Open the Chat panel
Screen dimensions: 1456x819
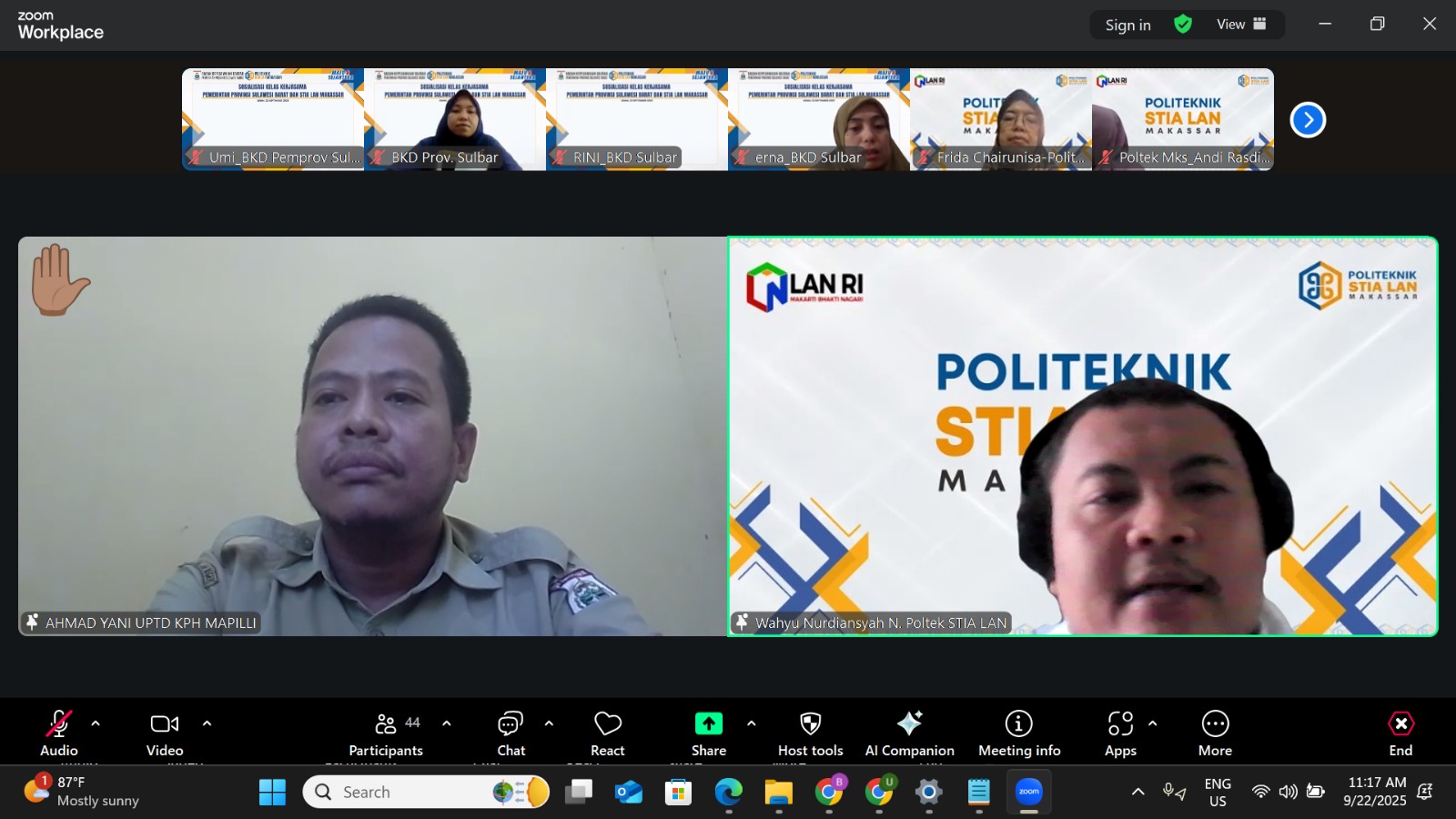pyautogui.click(x=511, y=733)
